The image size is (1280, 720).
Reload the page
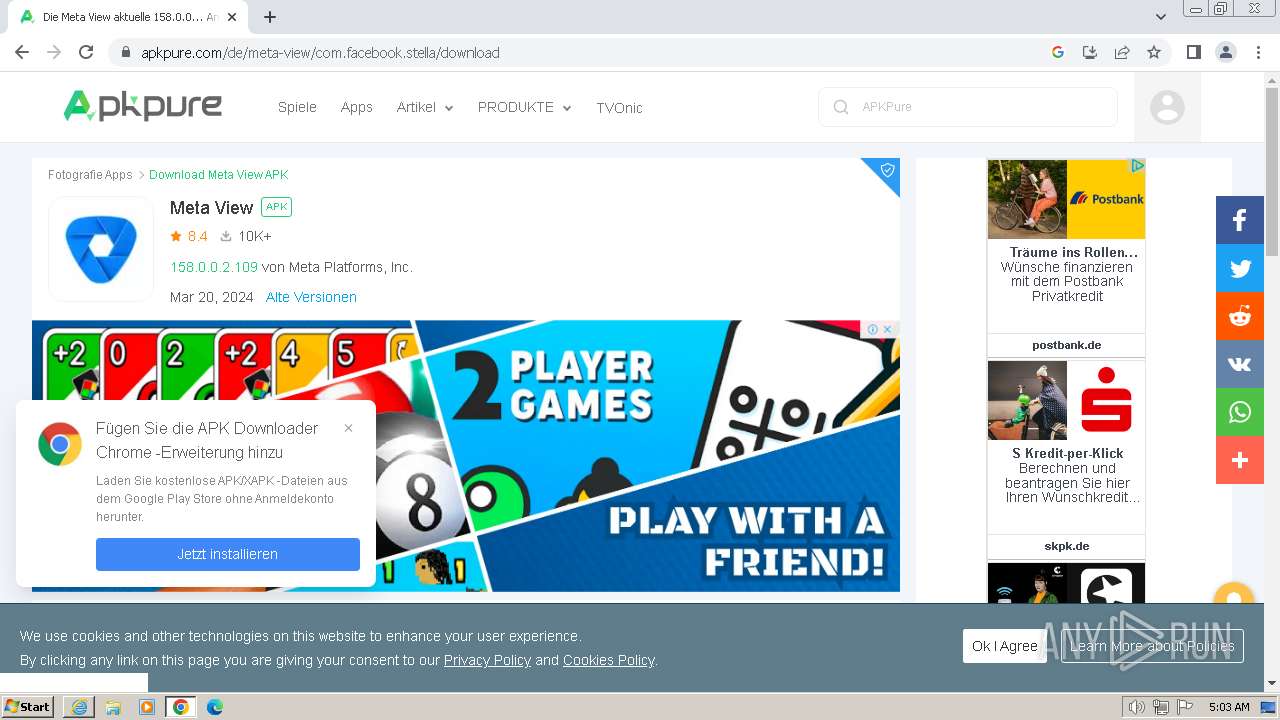[x=86, y=53]
